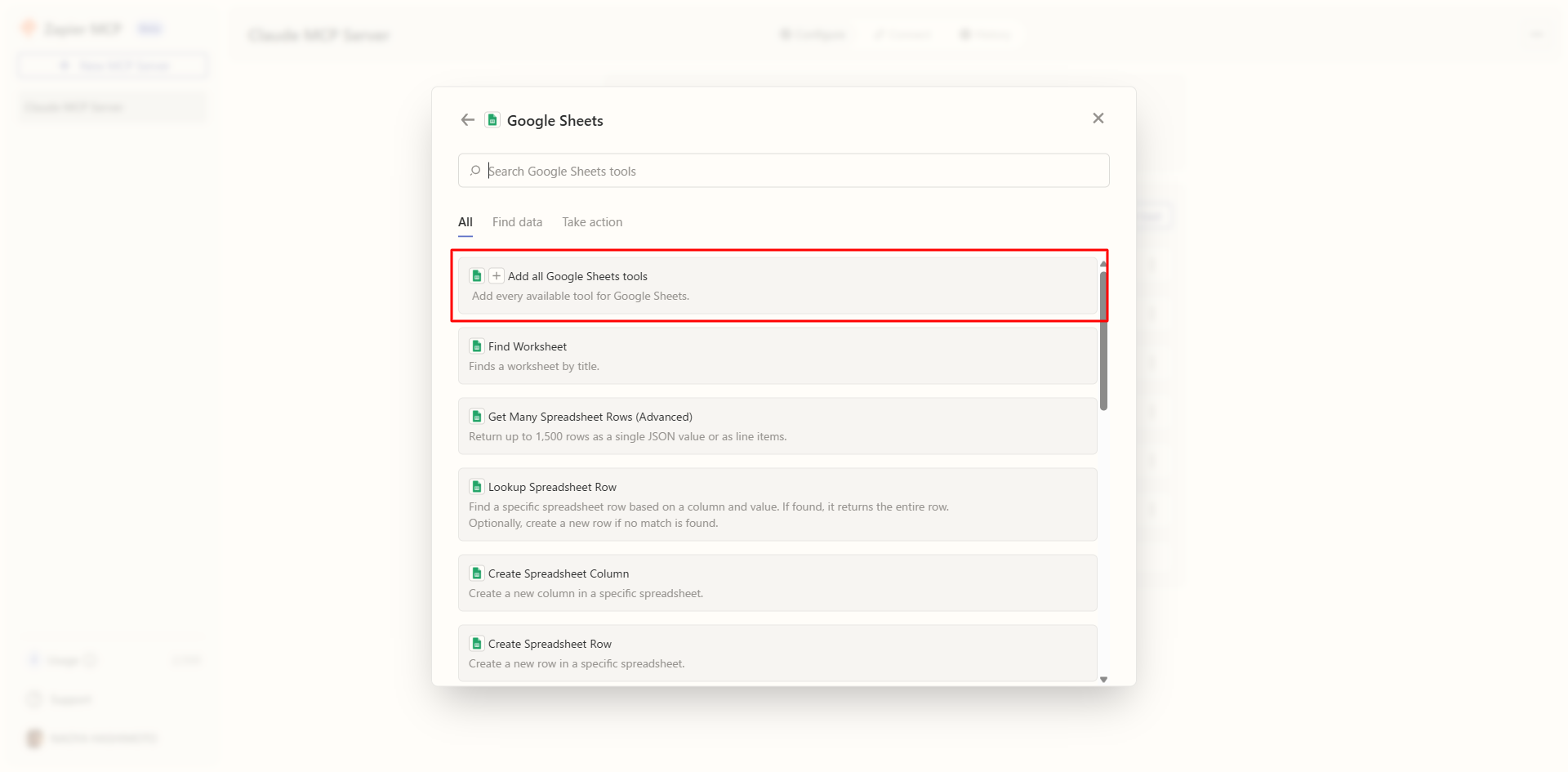This screenshot has width=1568, height=772.
Task: Click plus icon beside Add all Google Sheets tools
Action: tap(497, 276)
